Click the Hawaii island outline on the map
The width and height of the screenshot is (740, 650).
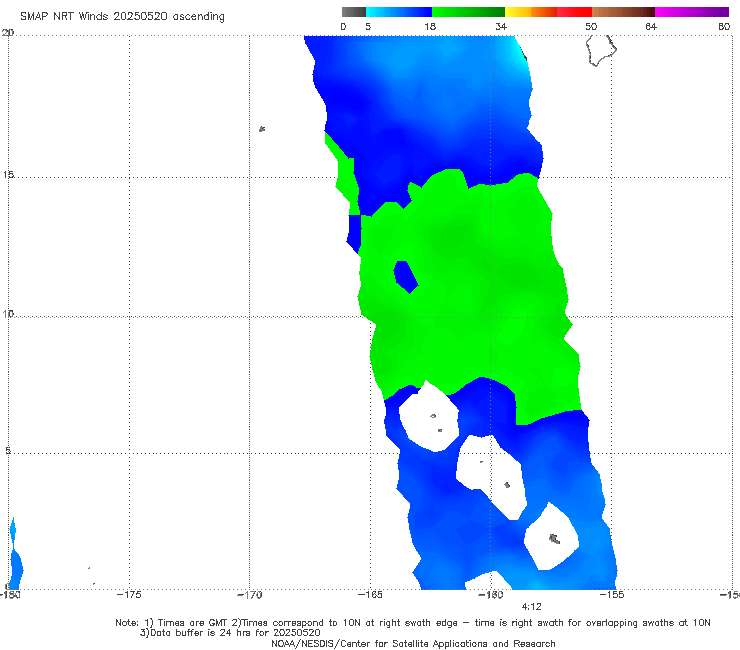point(601,50)
